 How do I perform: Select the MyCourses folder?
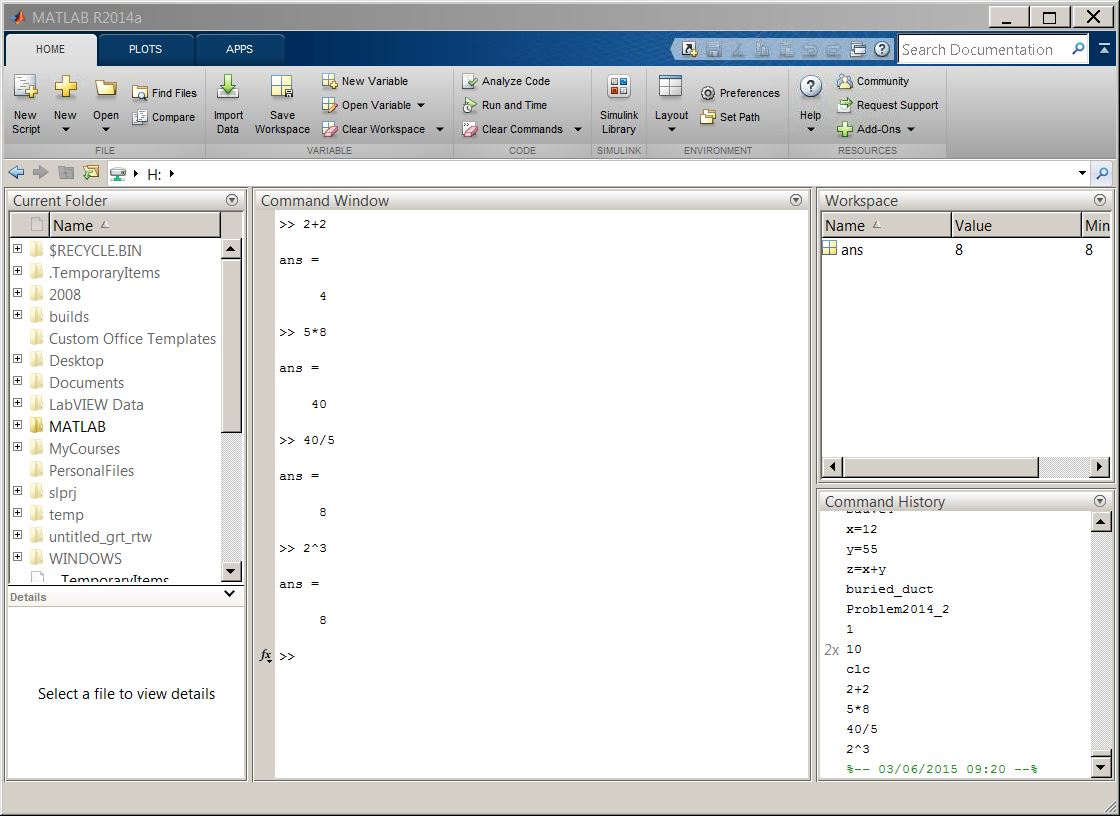click(84, 449)
